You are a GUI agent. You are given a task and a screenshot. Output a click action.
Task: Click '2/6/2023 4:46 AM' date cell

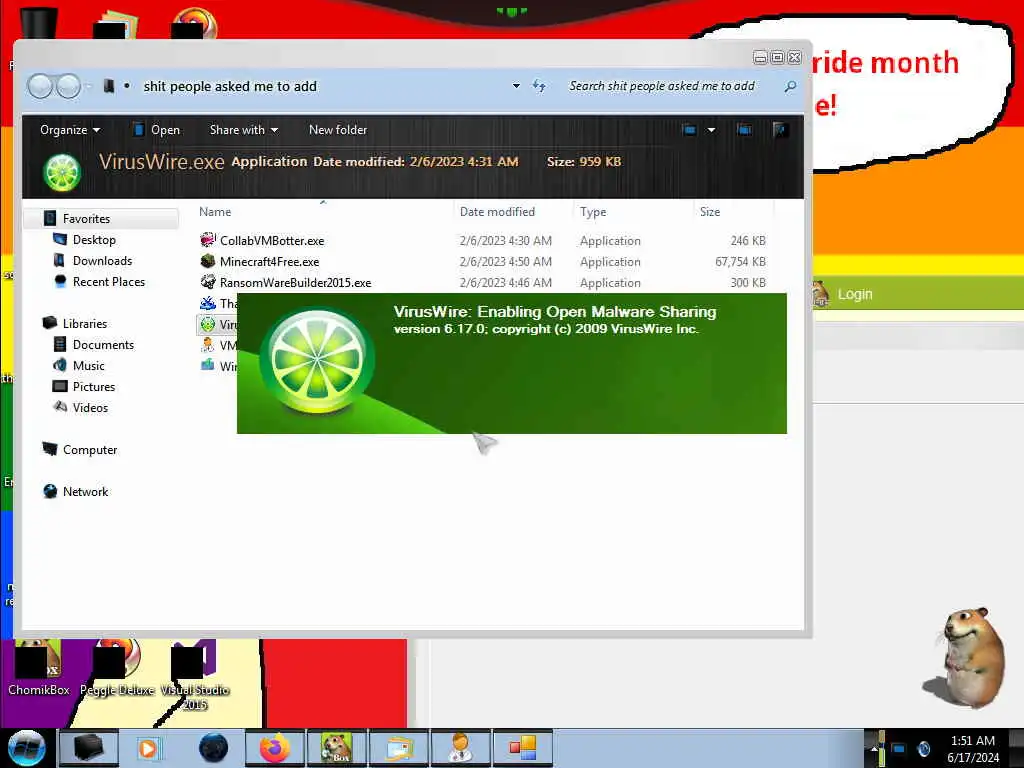(x=505, y=282)
